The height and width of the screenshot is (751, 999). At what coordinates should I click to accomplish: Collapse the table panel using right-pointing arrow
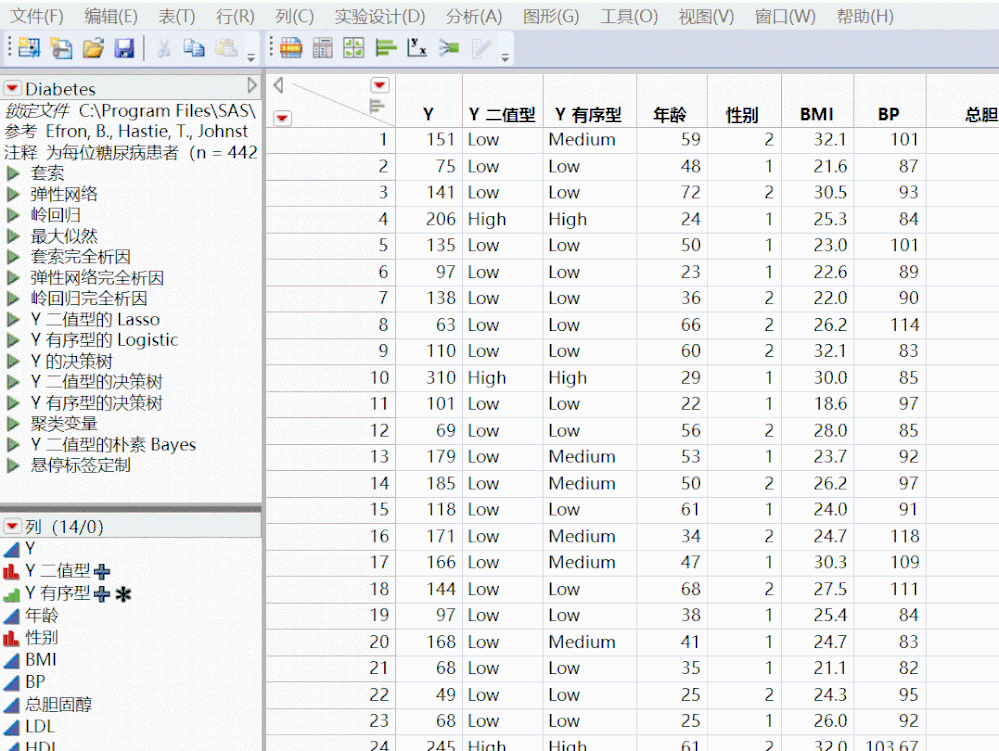point(252,87)
